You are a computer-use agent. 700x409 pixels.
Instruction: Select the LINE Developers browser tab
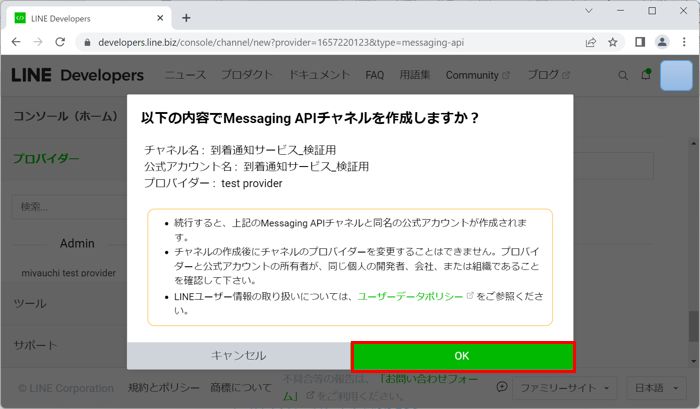pos(89,18)
